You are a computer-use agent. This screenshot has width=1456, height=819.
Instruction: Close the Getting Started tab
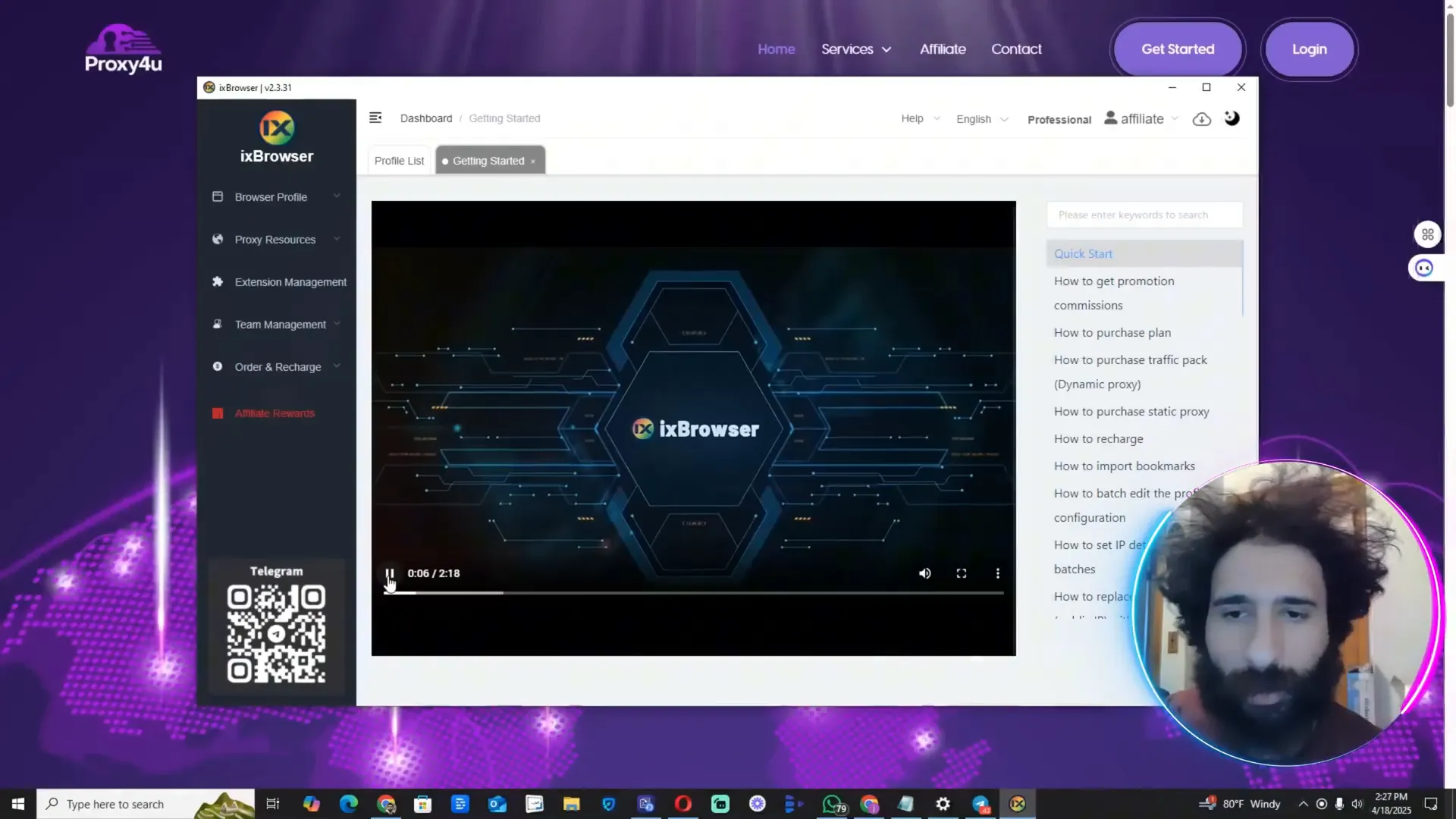pos(533,161)
